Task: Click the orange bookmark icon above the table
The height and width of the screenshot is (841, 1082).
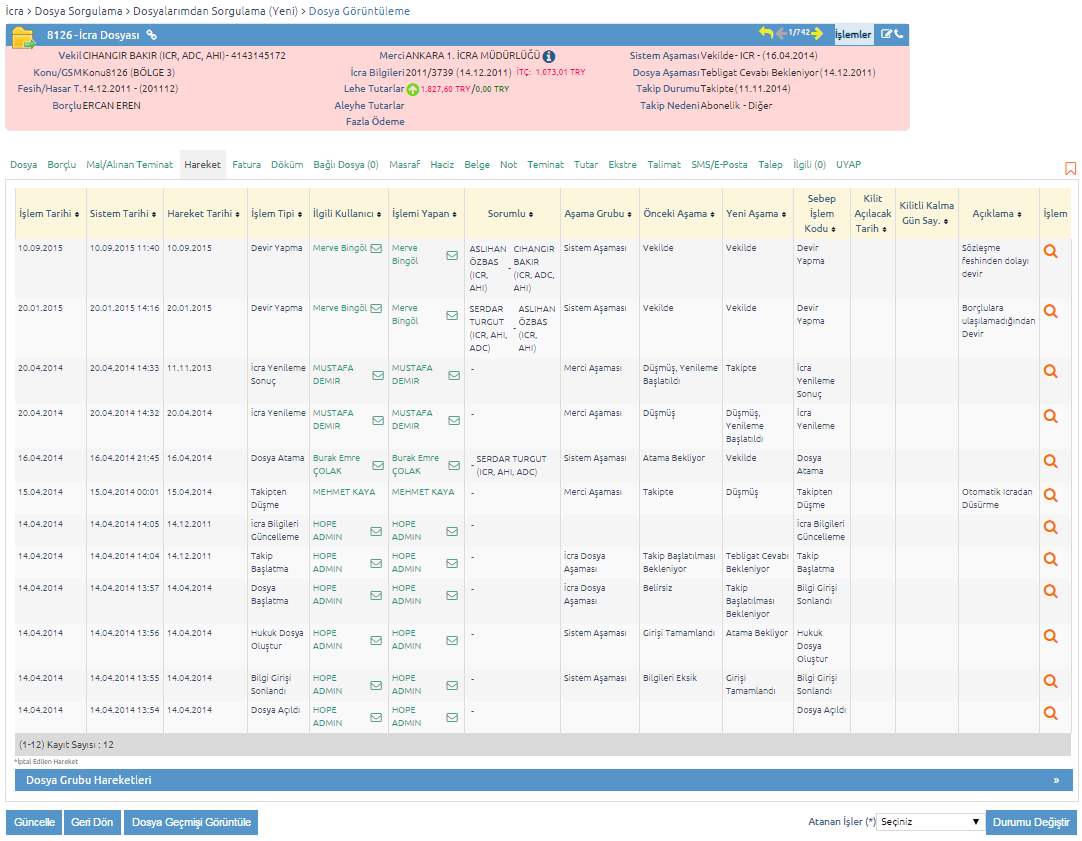Action: point(1070,168)
